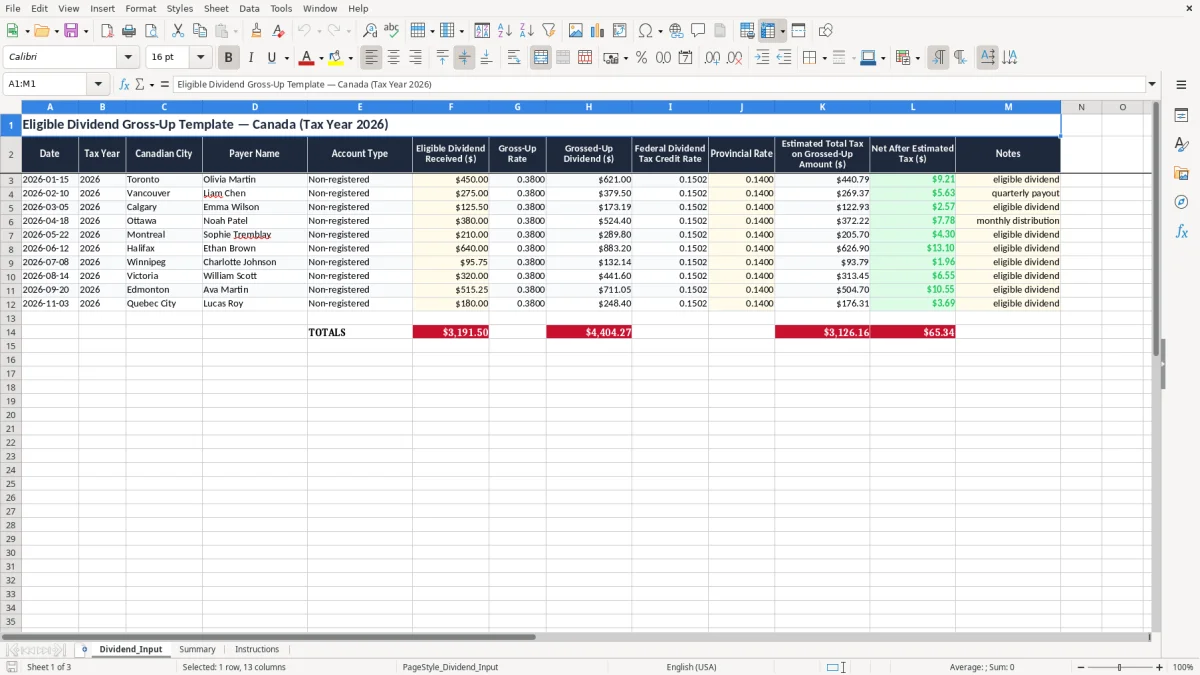The height and width of the screenshot is (675, 1200).
Task: Format cells as percent
Action: click(x=641, y=58)
